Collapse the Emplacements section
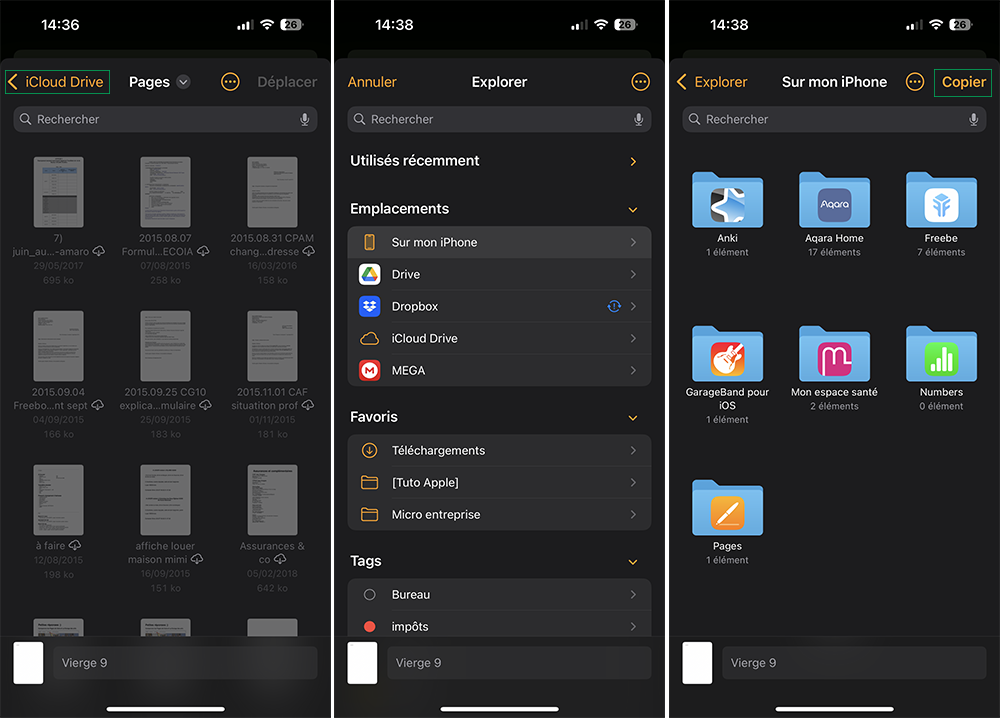Screen dimensions: 1000x718 632,210
